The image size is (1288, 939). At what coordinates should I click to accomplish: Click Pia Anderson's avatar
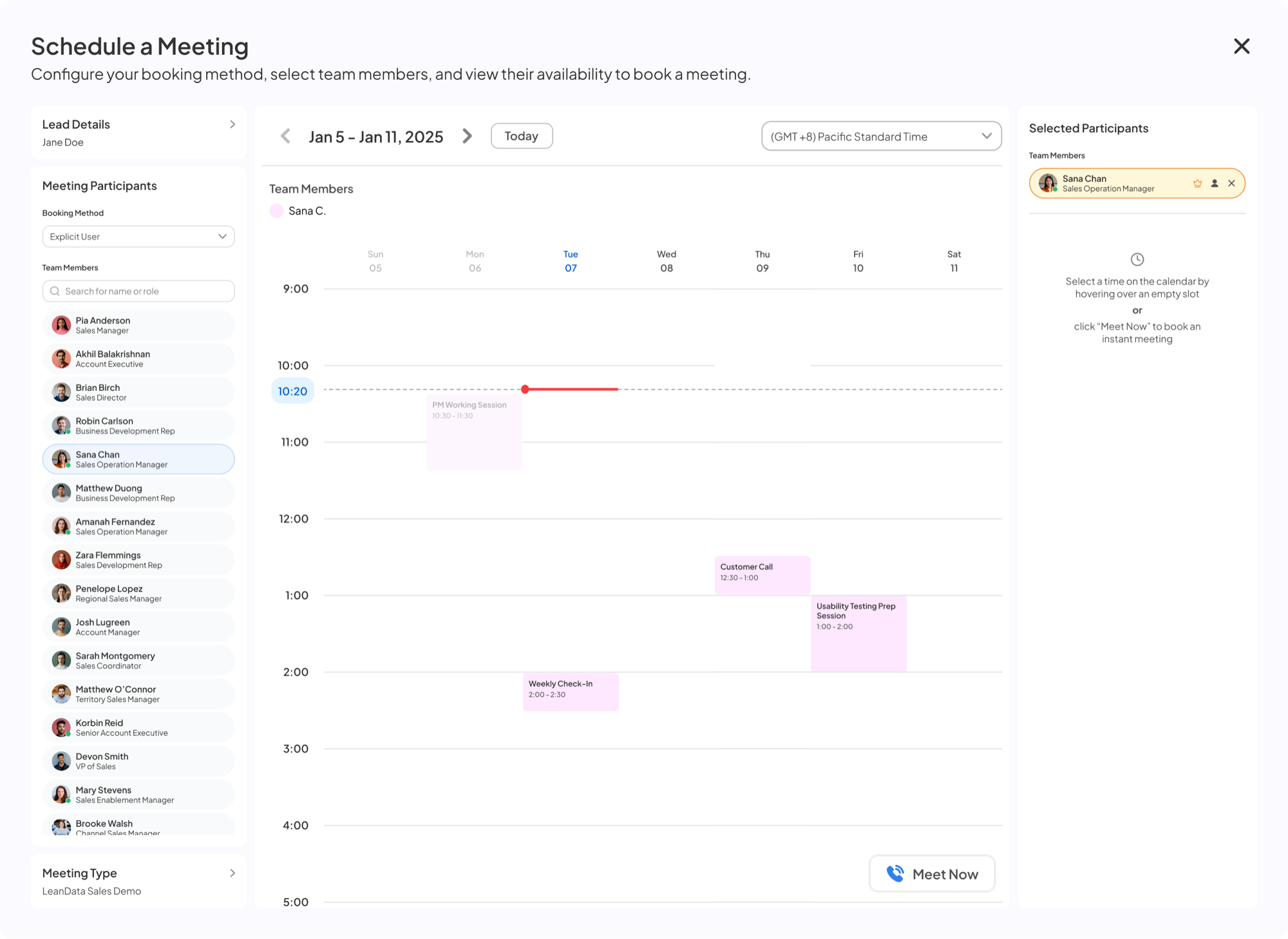(x=61, y=325)
